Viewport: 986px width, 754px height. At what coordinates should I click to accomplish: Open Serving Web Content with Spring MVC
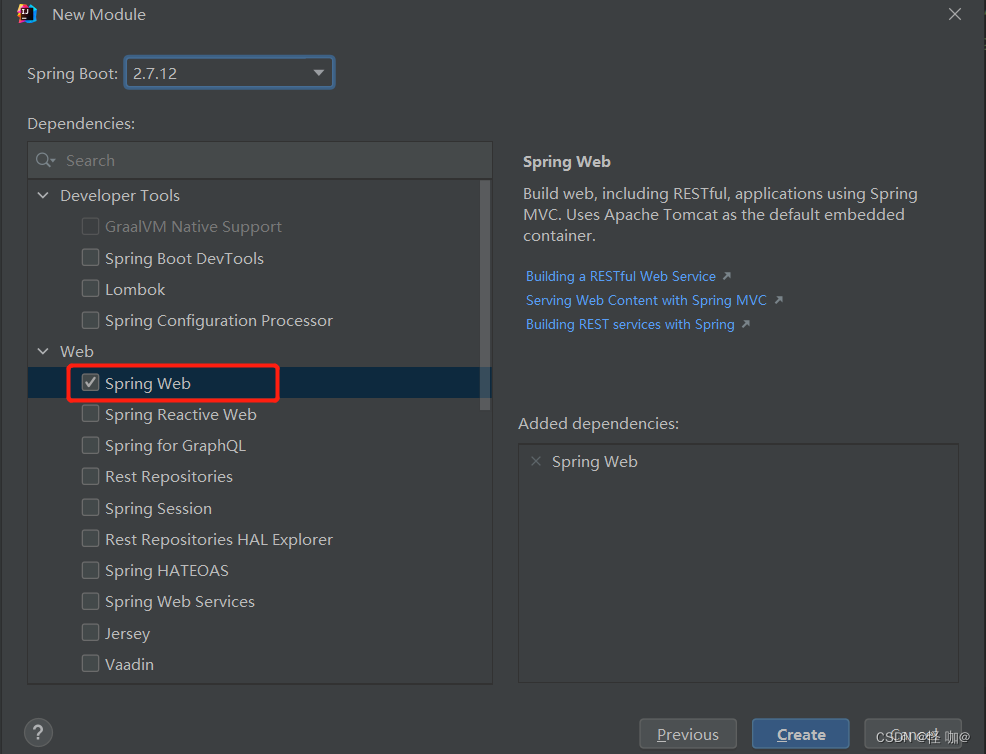(646, 300)
